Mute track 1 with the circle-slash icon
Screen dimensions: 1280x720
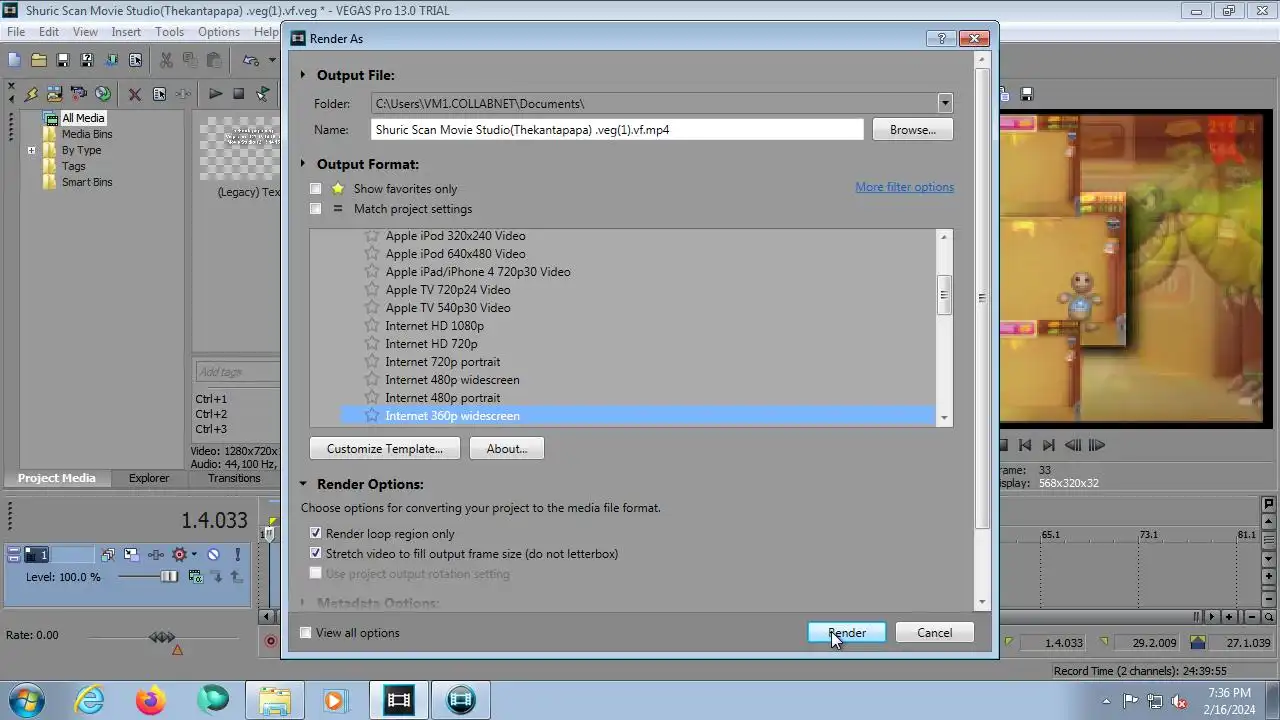[213, 554]
